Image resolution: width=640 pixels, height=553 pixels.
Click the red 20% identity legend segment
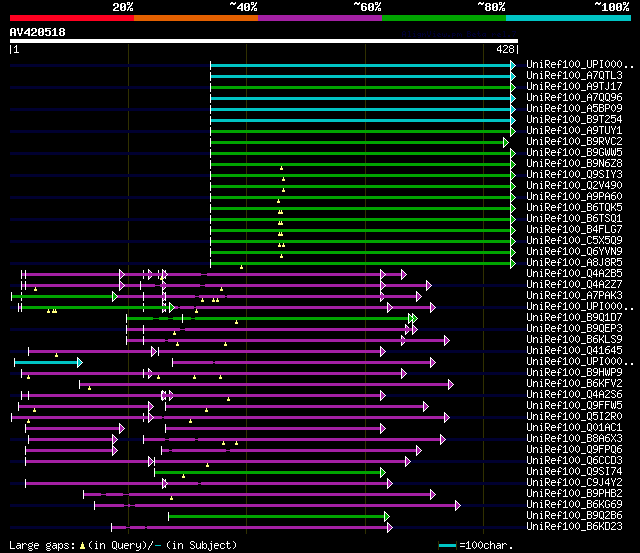tap(72, 18)
